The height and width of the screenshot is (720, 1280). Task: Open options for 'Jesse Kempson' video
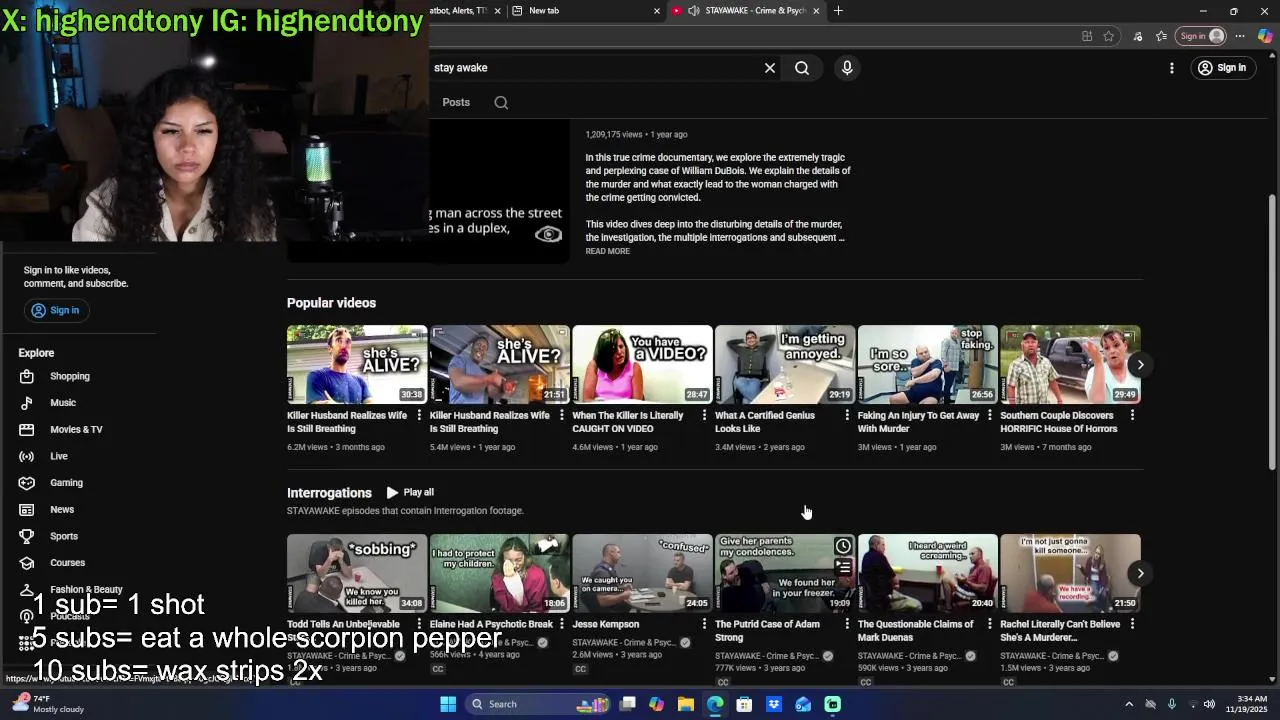[704, 624]
